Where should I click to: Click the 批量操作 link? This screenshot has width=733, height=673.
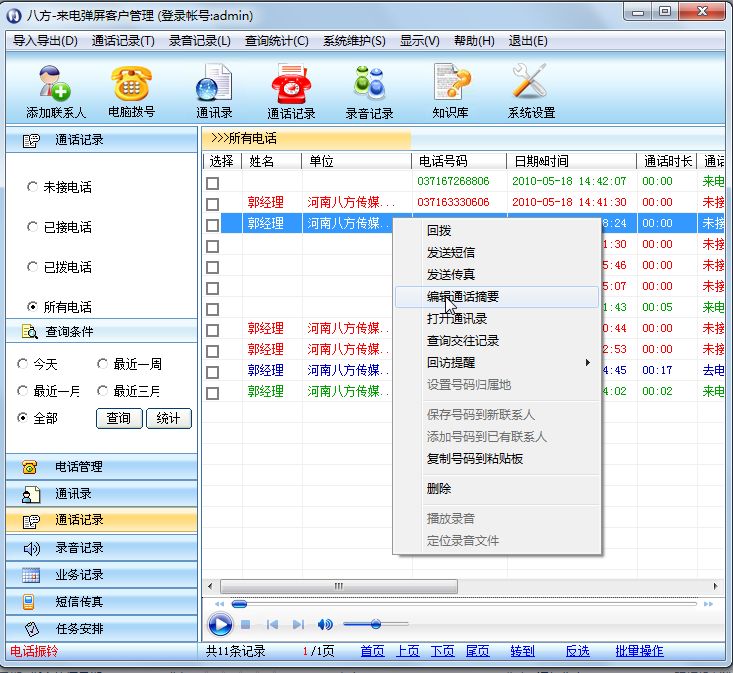(x=639, y=651)
